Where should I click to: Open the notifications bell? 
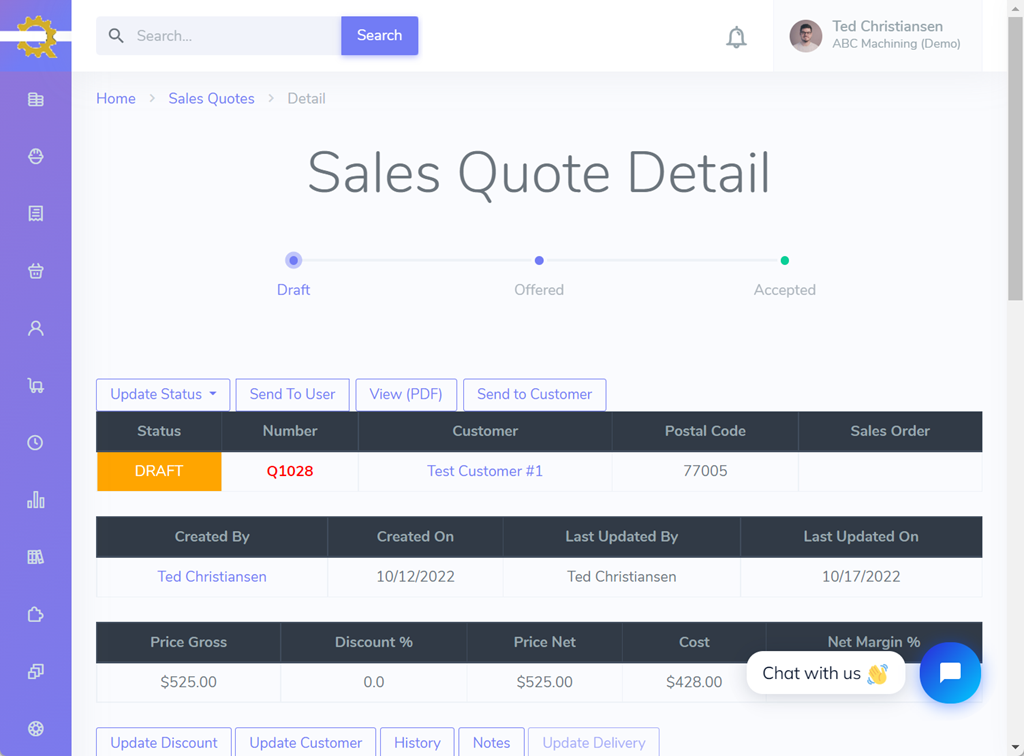coord(736,37)
